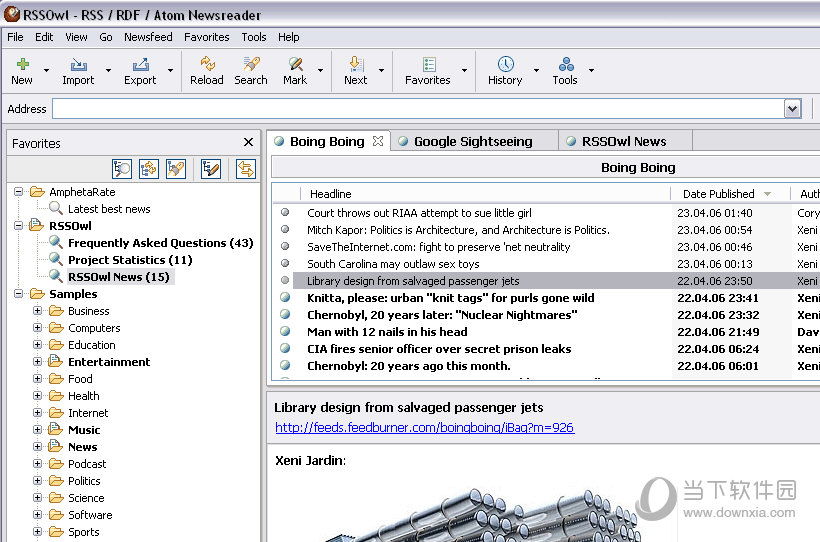Open Mark button dropdown arrow
Image resolution: width=820 pixels, height=542 pixels.
pyautogui.click(x=320, y=70)
